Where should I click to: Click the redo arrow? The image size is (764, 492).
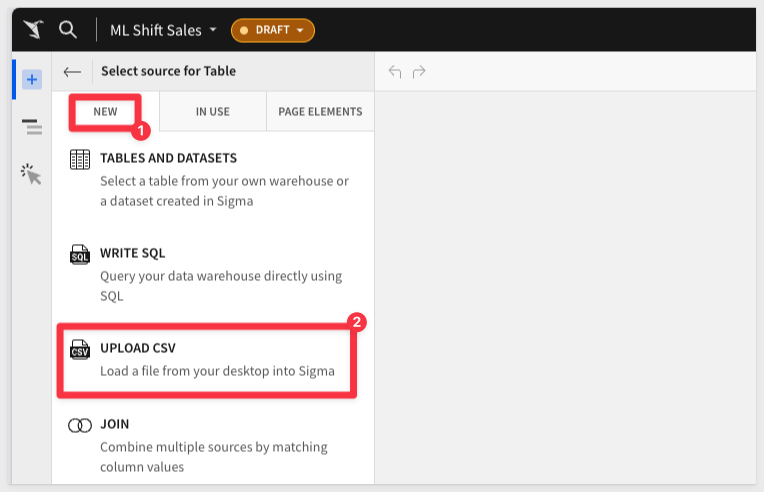pos(419,72)
